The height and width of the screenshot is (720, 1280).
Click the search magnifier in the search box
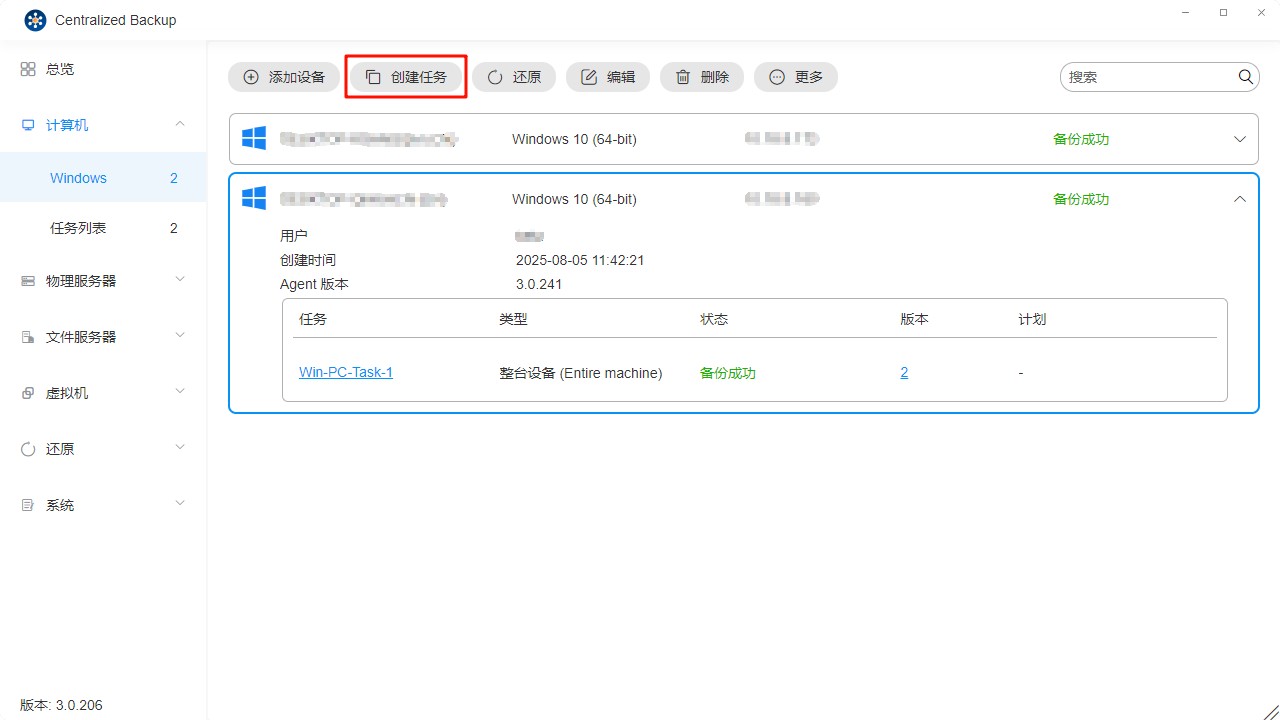click(1246, 76)
